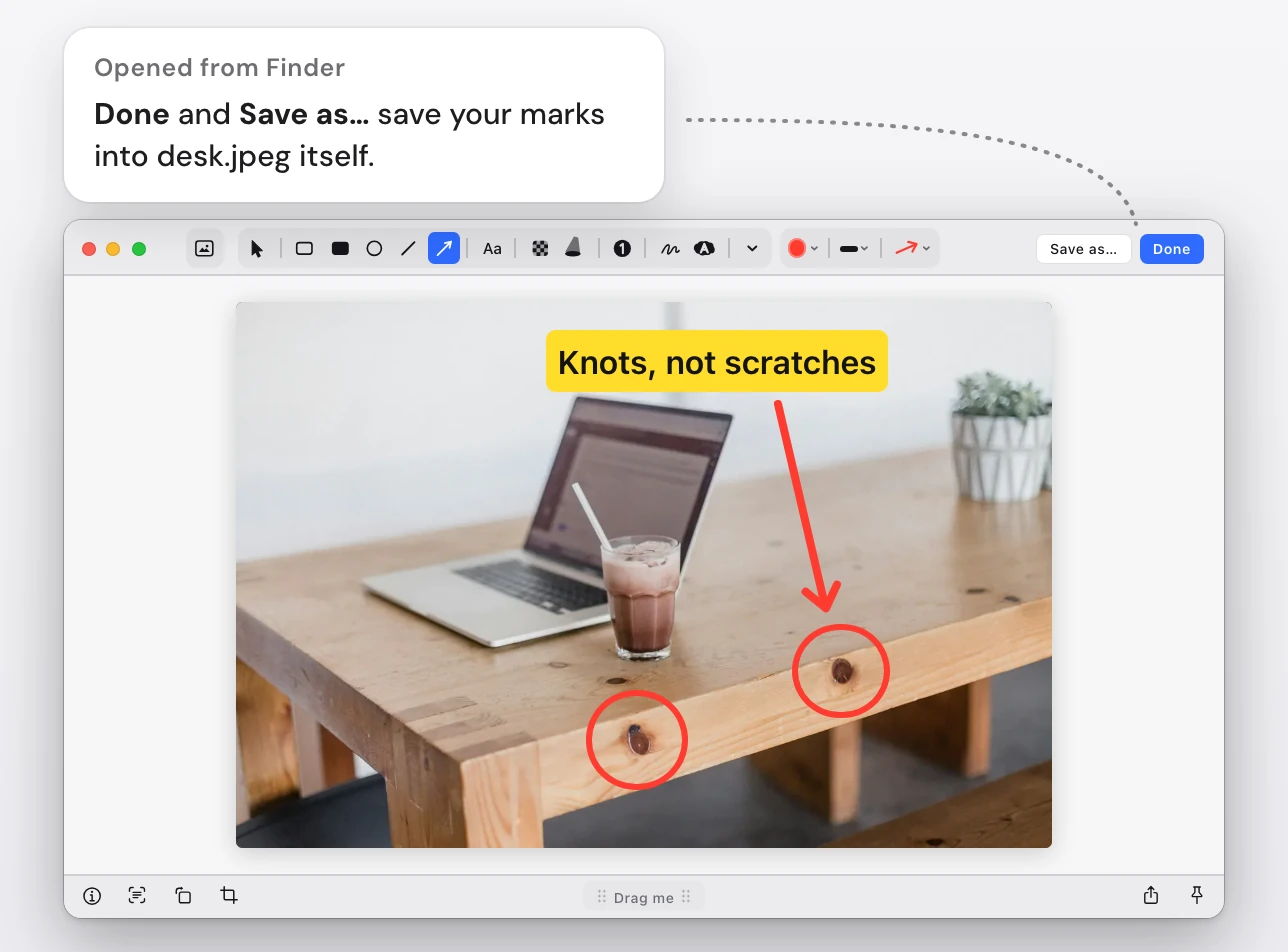Open the info icon in bottom bar
The width and height of the screenshot is (1288, 952).
(x=92, y=896)
